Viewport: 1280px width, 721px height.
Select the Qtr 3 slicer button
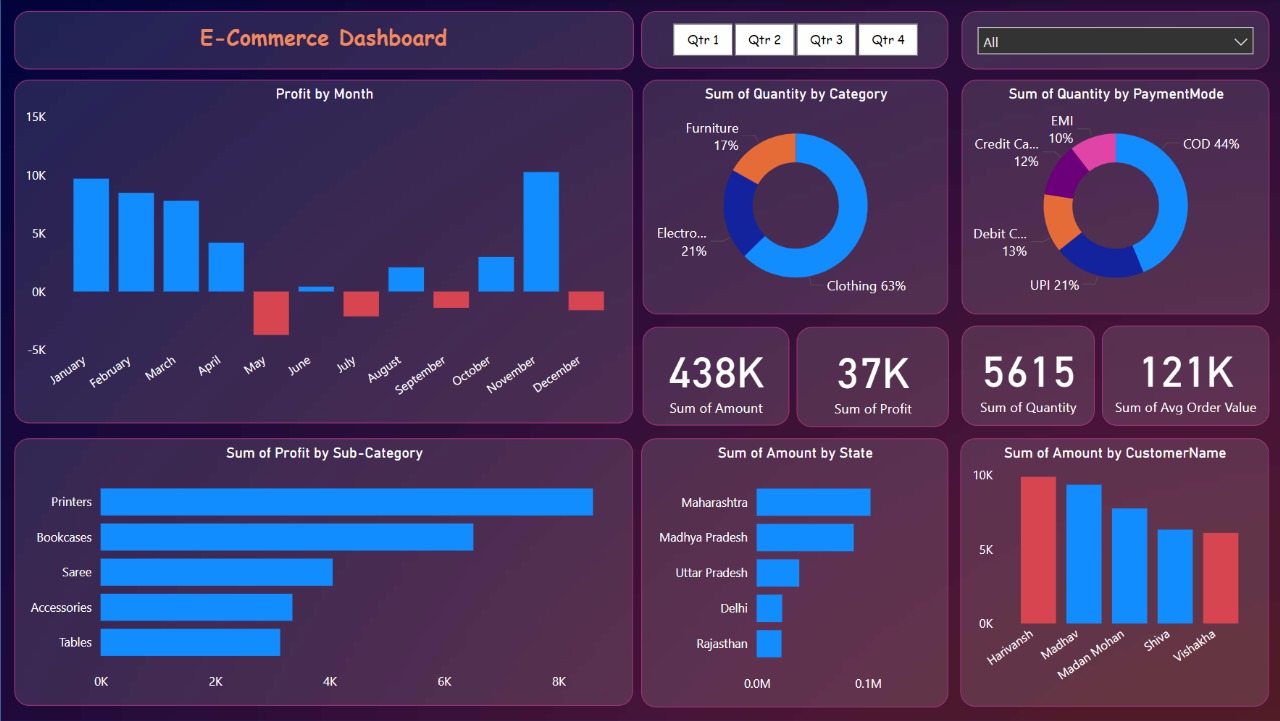pyautogui.click(x=826, y=40)
